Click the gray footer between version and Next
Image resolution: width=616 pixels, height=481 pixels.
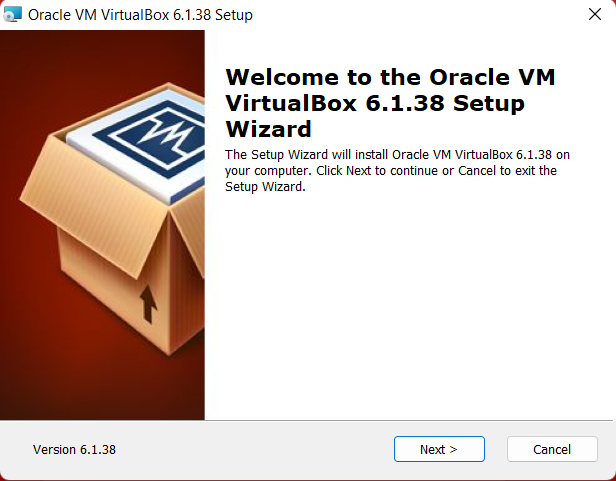tap(255, 449)
